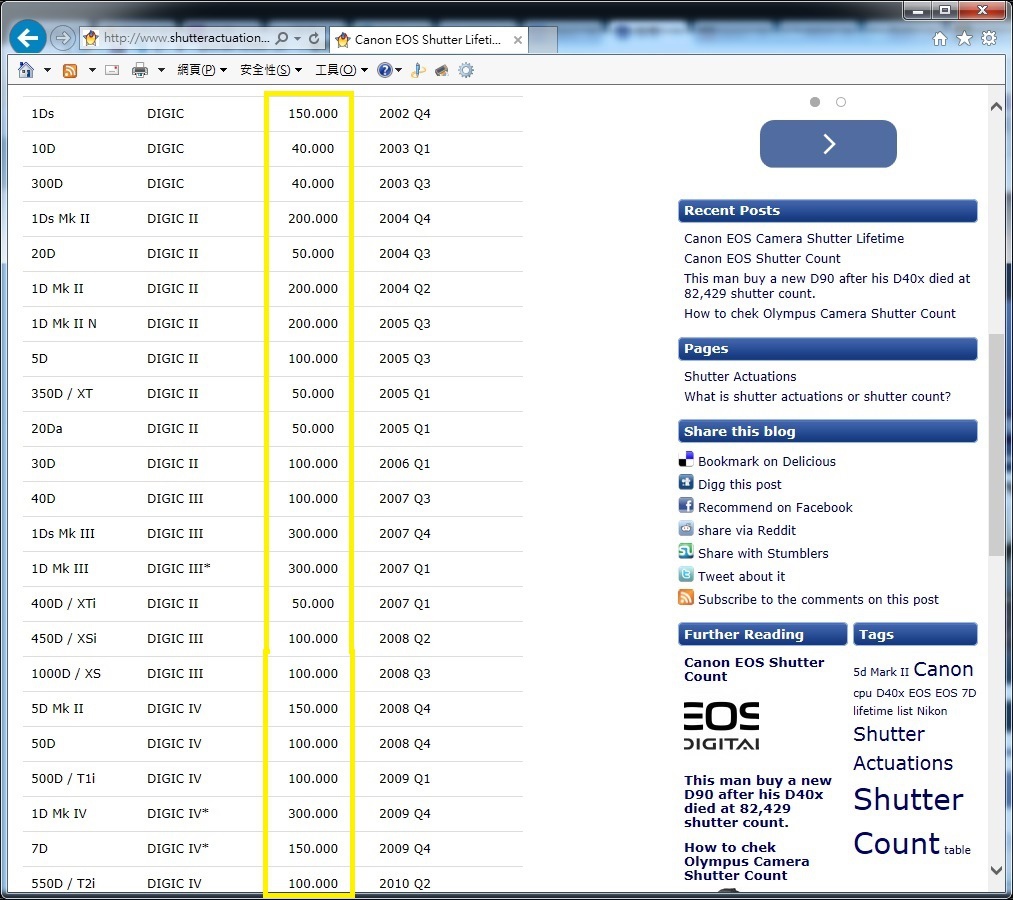Click the page scrollbar up arrow

coord(996,107)
